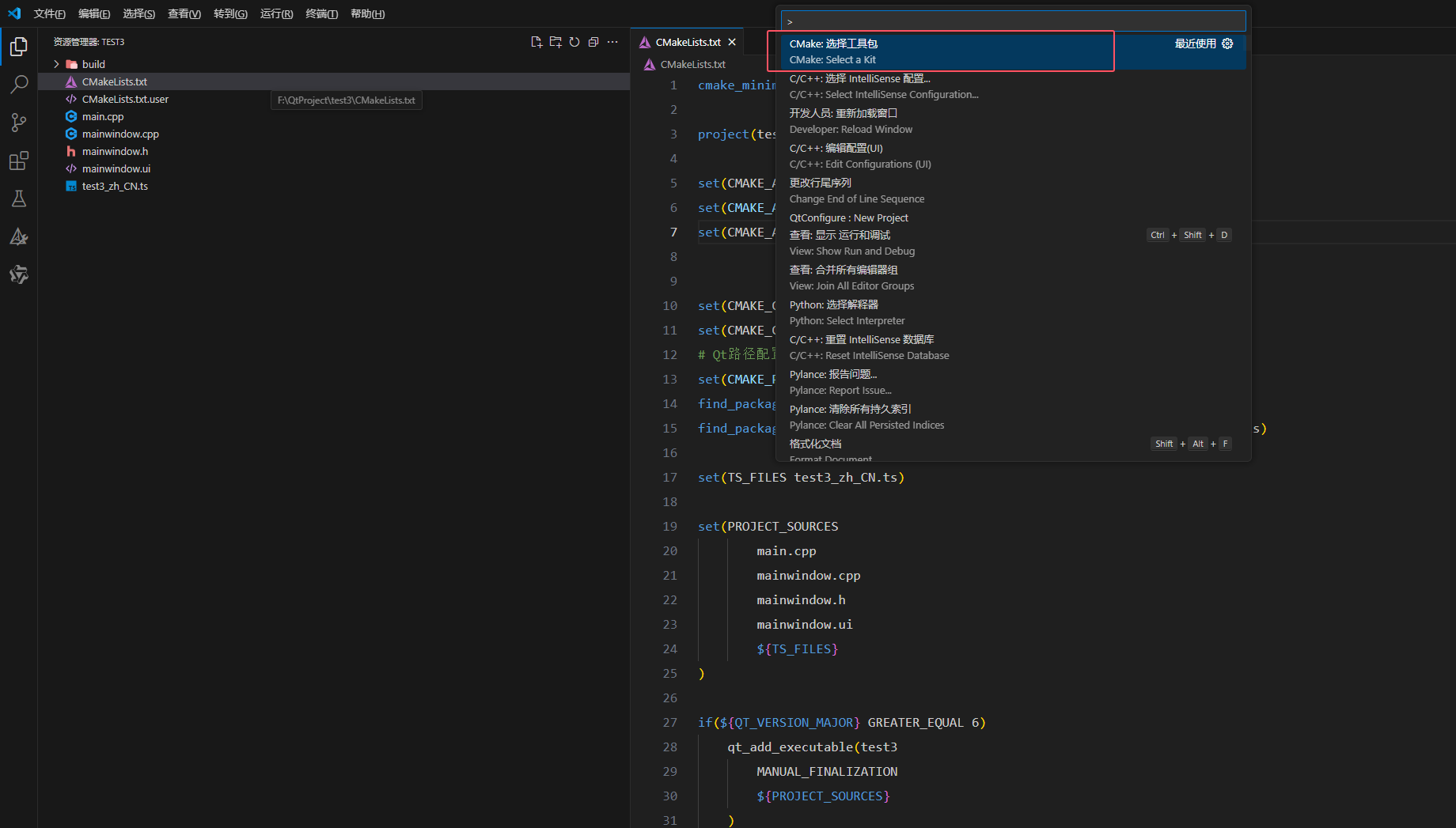Open the 选择(S) menu
The image size is (1456, 828).
pyautogui.click(x=138, y=13)
